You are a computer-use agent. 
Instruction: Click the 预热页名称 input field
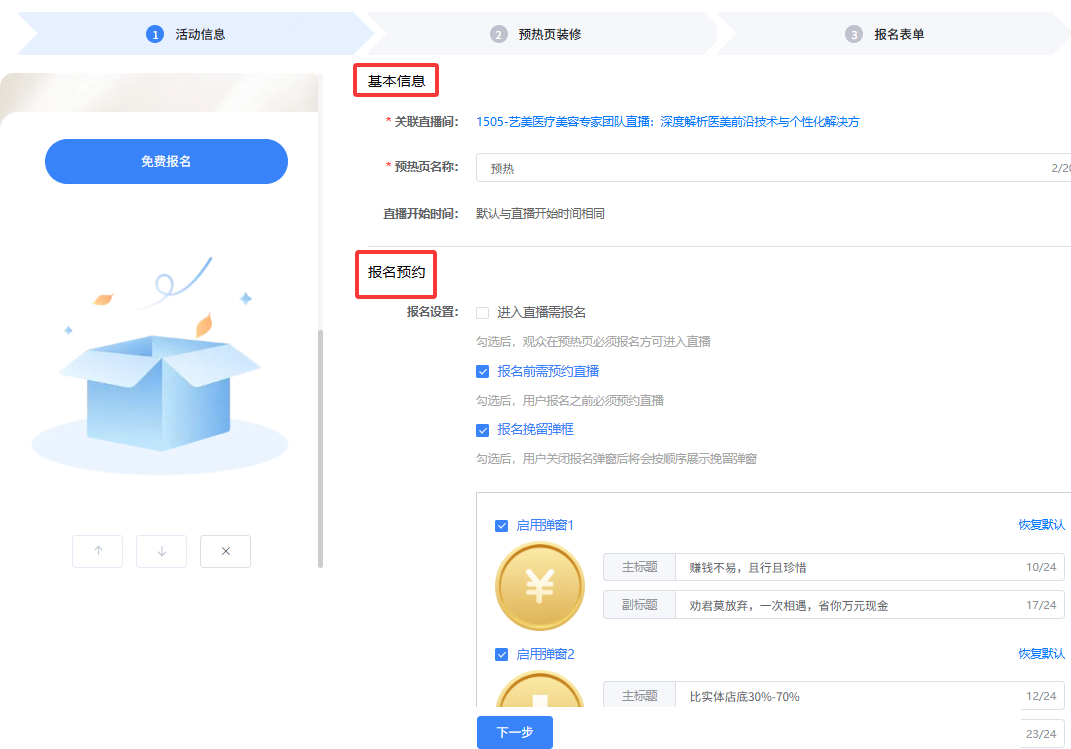click(760, 169)
